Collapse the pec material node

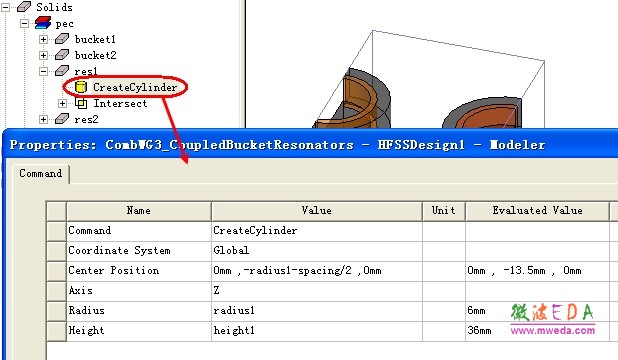(24, 23)
